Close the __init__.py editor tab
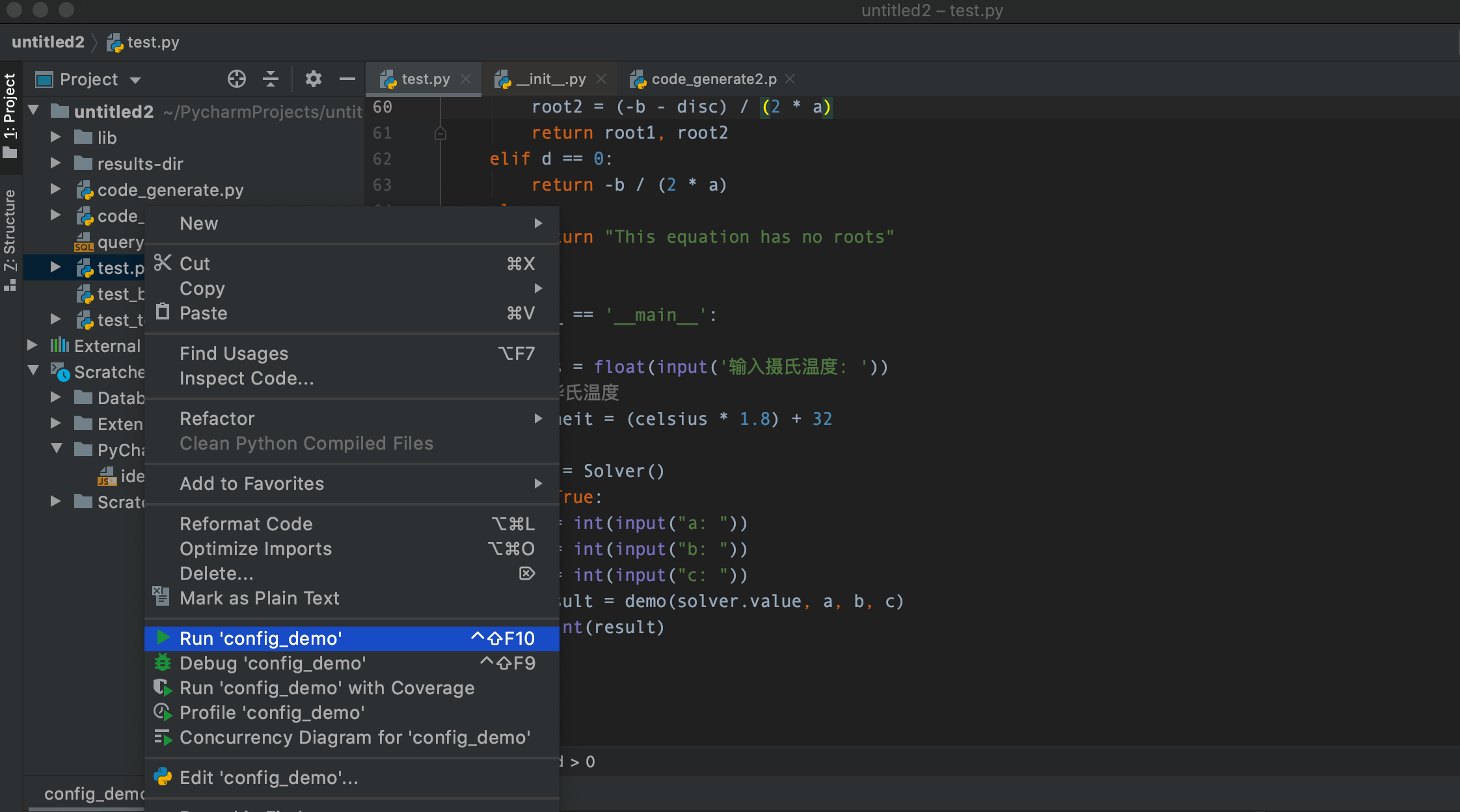The image size is (1460, 812). tap(601, 79)
